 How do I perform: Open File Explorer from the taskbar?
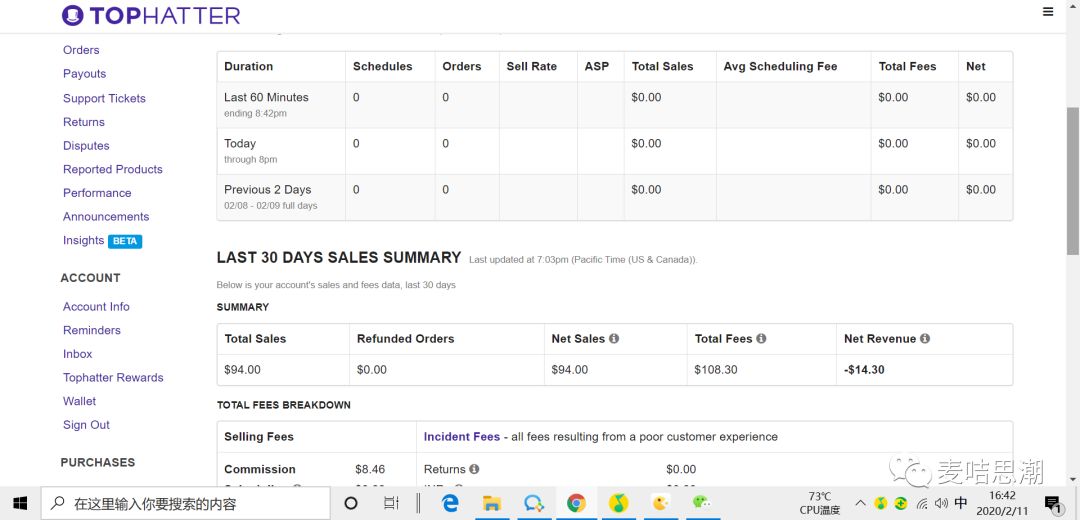492,503
